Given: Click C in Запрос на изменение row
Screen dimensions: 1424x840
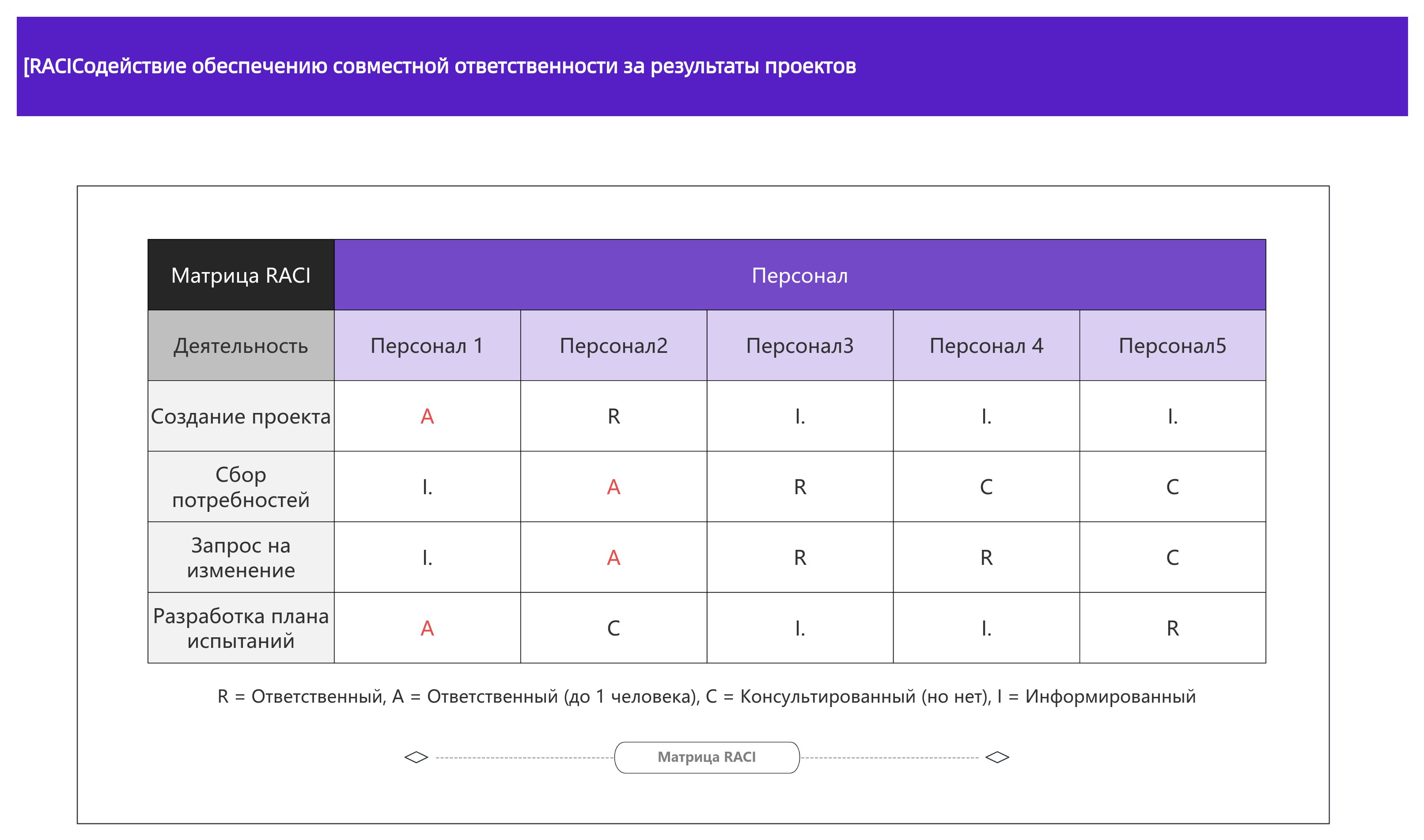Looking at the screenshot, I should pyautogui.click(x=1173, y=557).
